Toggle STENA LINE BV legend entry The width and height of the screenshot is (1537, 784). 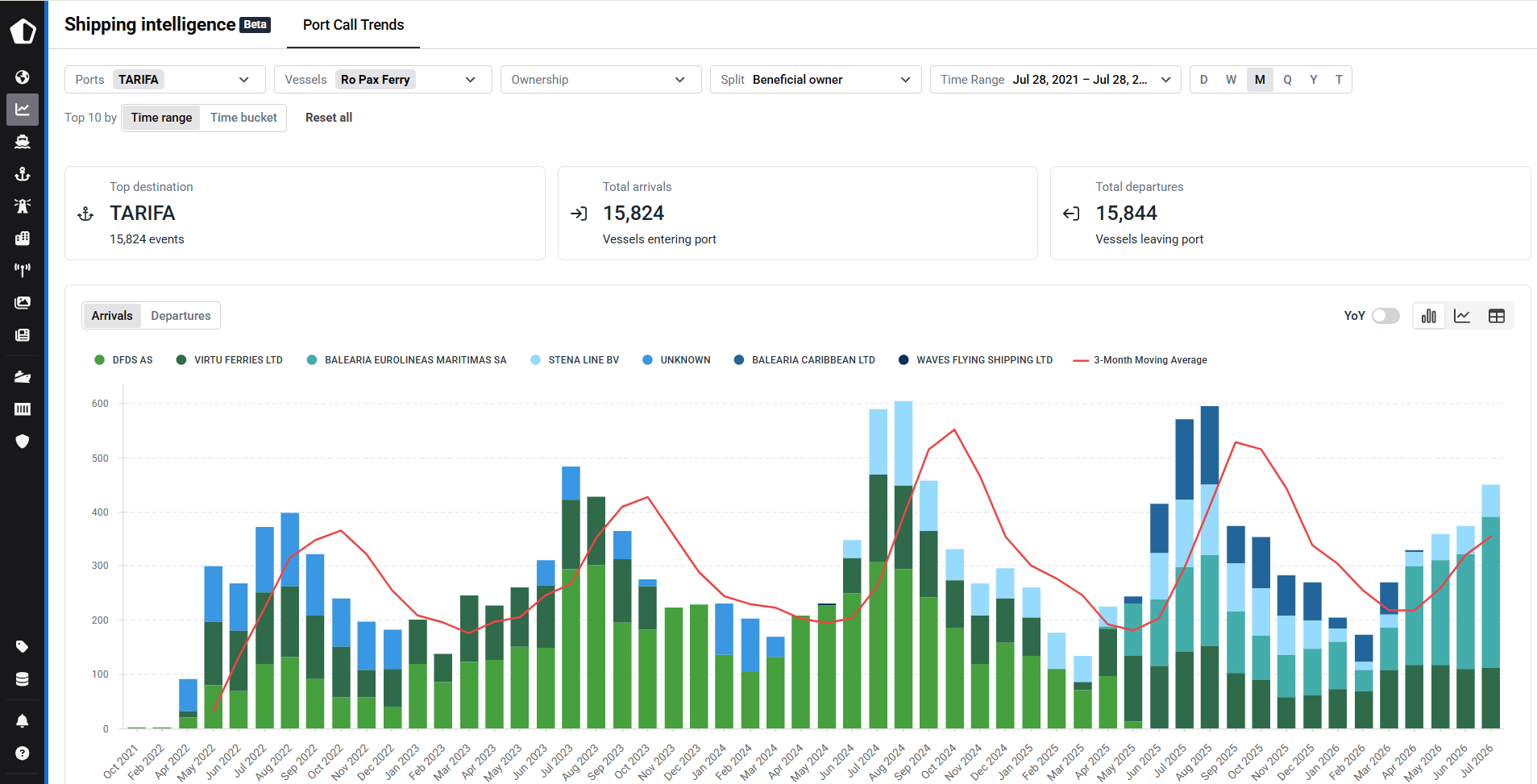(x=575, y=360)
